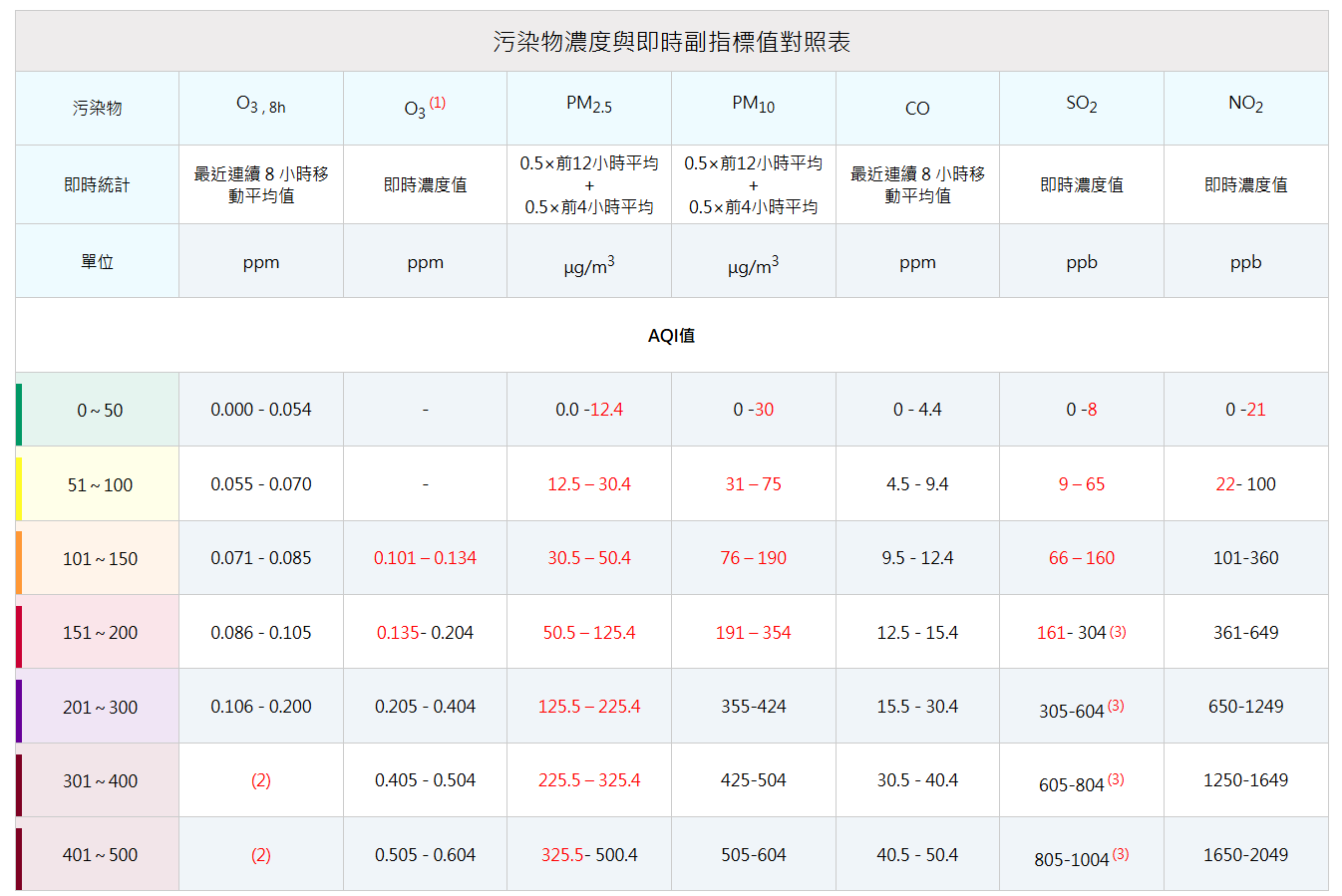Select the 401~500 AQI row label
The height and width of the screenshot is (896, 1342).
[100, 854]
